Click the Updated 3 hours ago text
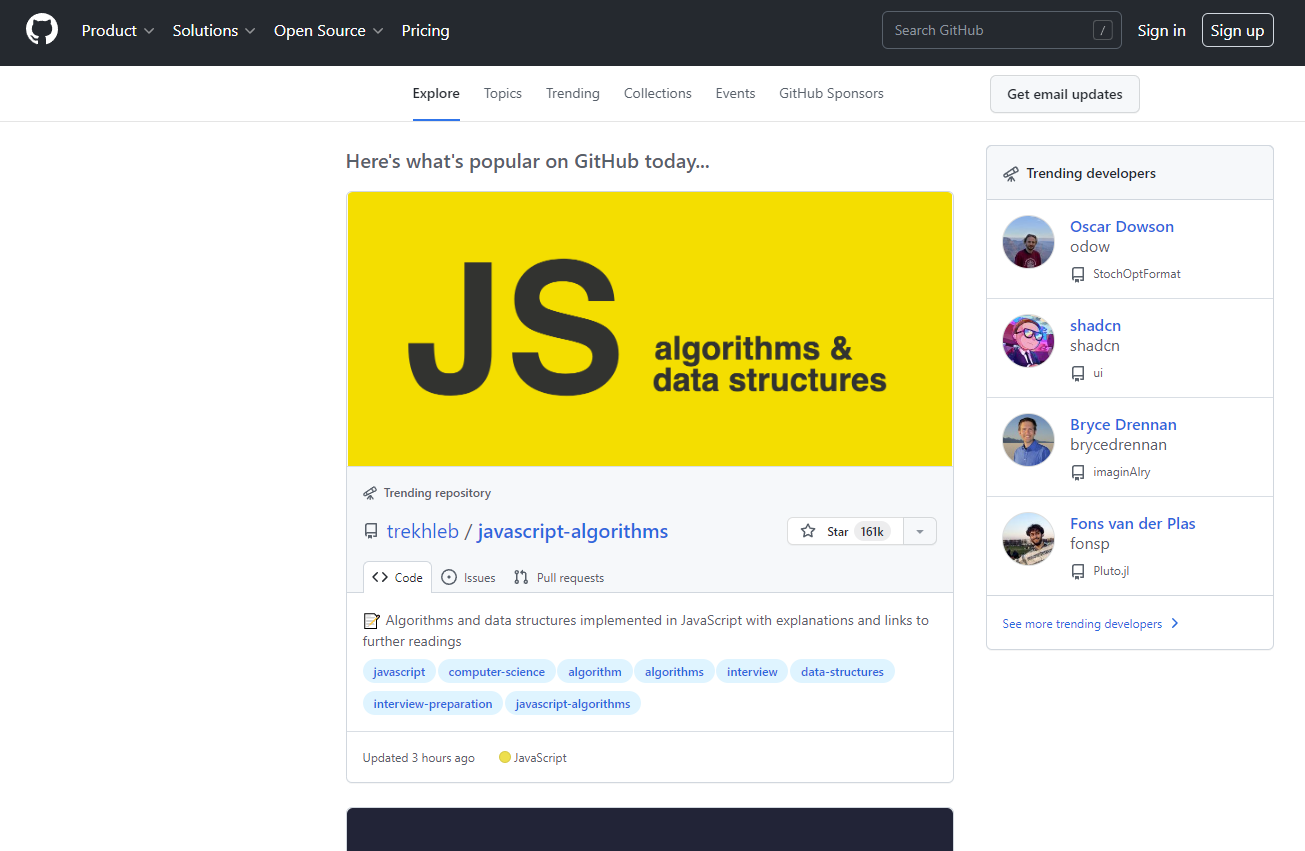 (419, 758)
